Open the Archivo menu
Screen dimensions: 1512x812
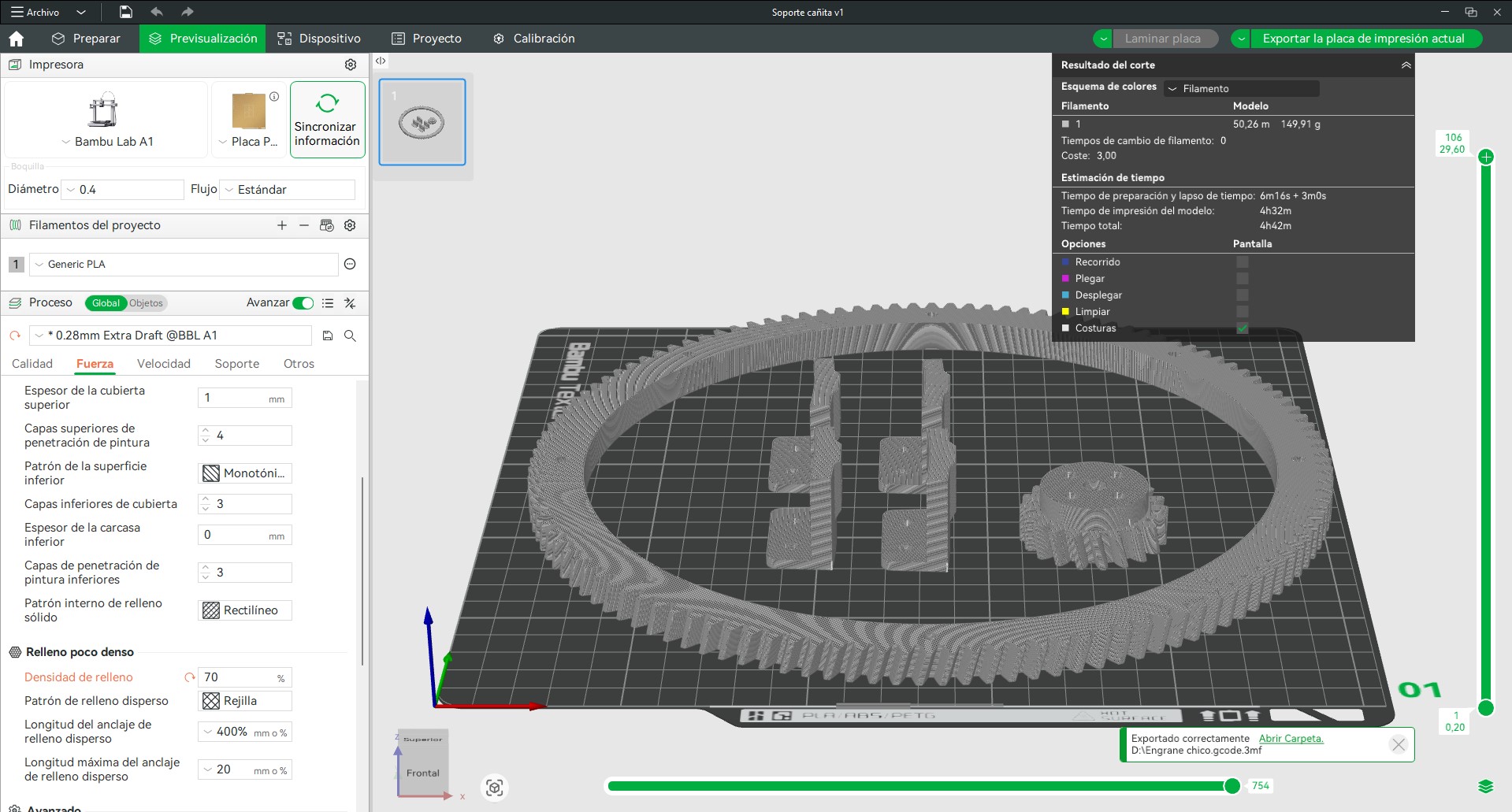(x=35, y=13)
